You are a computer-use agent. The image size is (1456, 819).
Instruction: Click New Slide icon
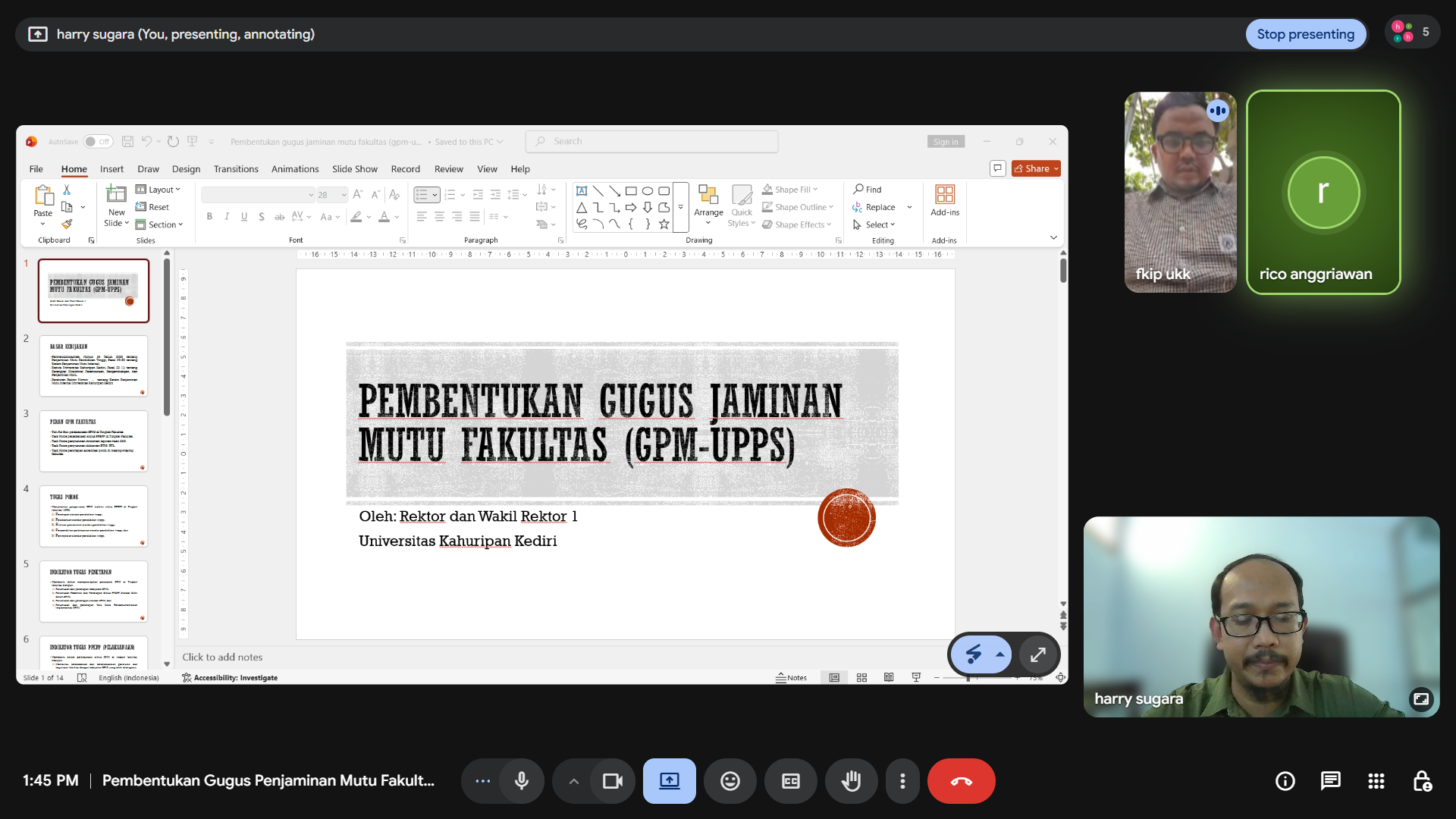pyautogui.click(x=116, y=194)
